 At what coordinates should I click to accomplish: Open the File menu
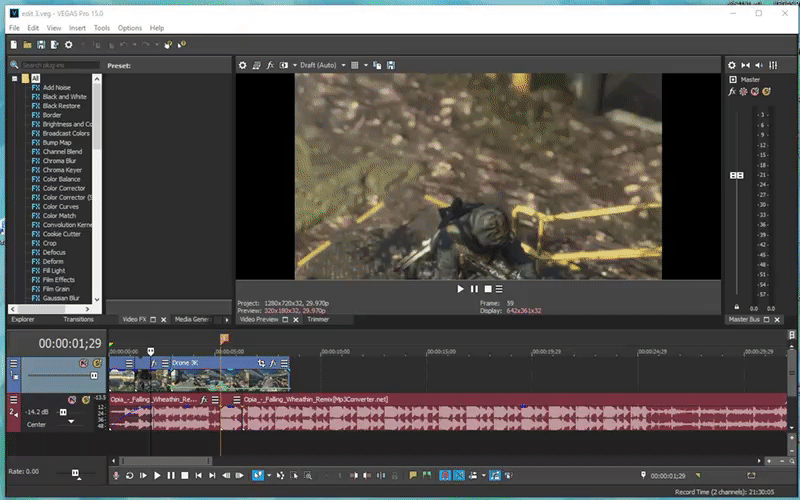[x=14, y=28]
